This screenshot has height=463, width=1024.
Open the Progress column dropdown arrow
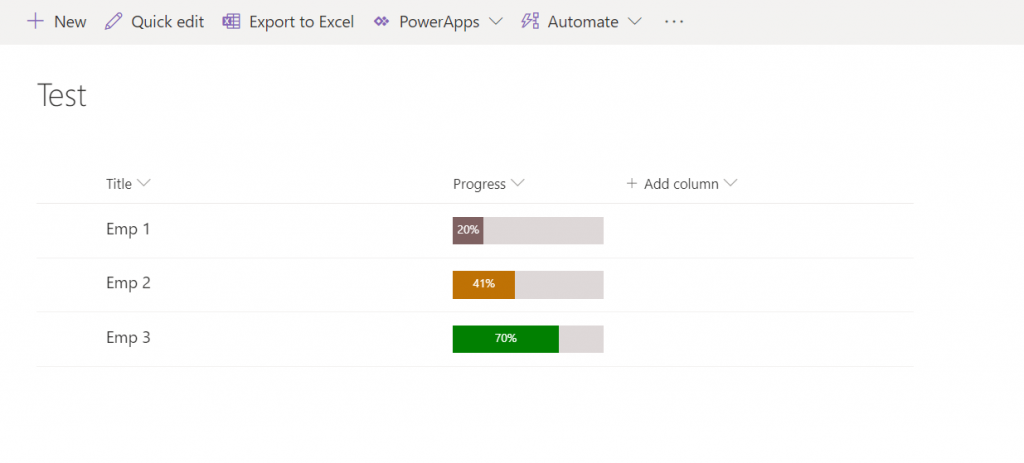point(518,184)
